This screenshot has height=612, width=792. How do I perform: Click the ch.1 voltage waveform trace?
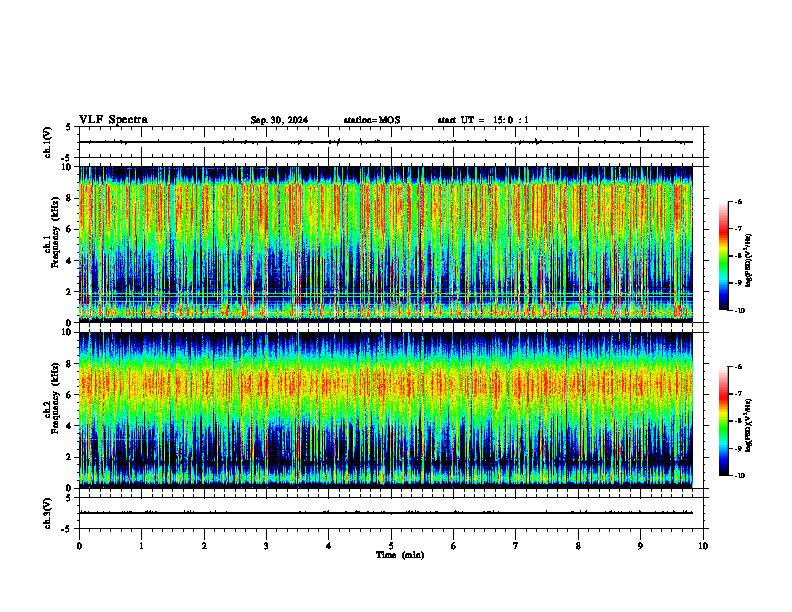point(386,142)
